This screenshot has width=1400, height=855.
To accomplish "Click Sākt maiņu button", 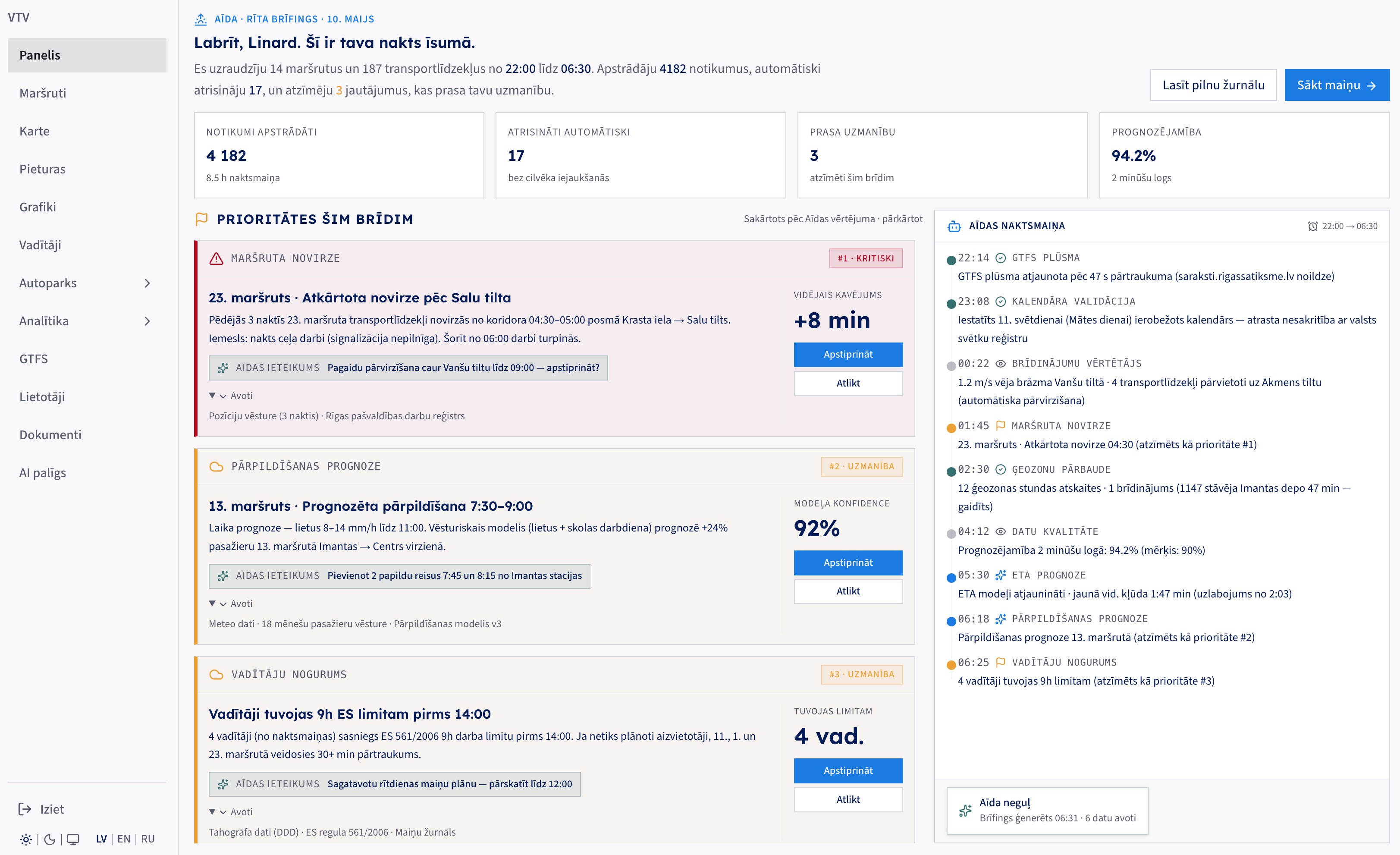I will 1337,85.
